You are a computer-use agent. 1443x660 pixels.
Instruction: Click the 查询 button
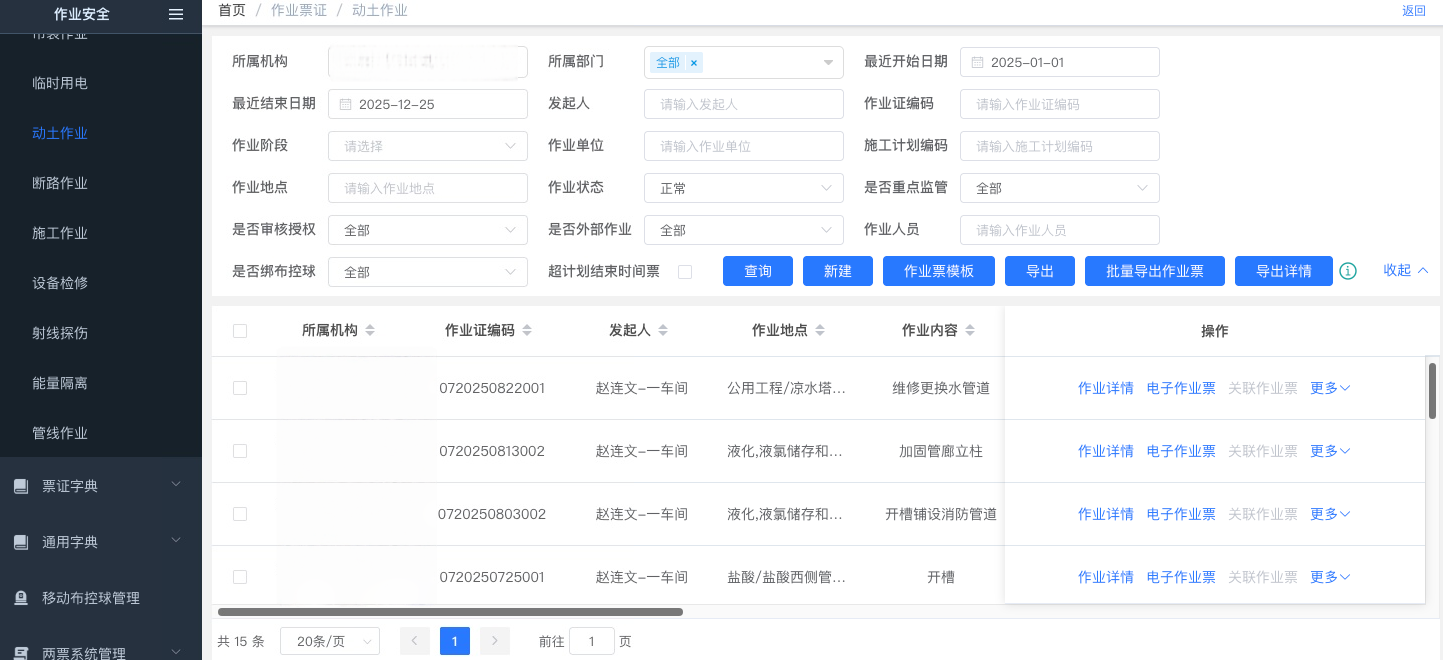click(757, 271)
